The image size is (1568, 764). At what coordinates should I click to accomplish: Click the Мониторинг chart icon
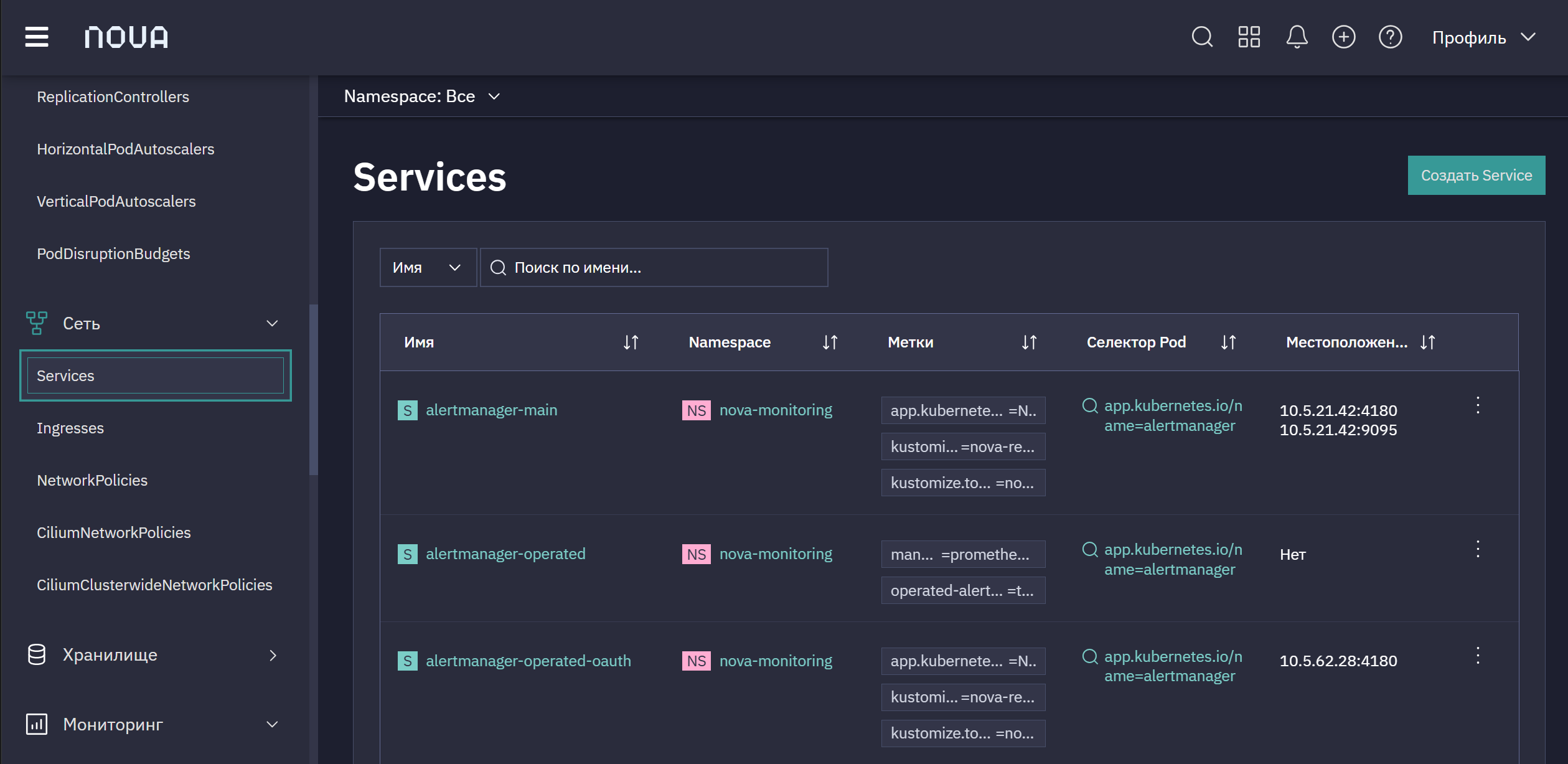coord(37,724)
